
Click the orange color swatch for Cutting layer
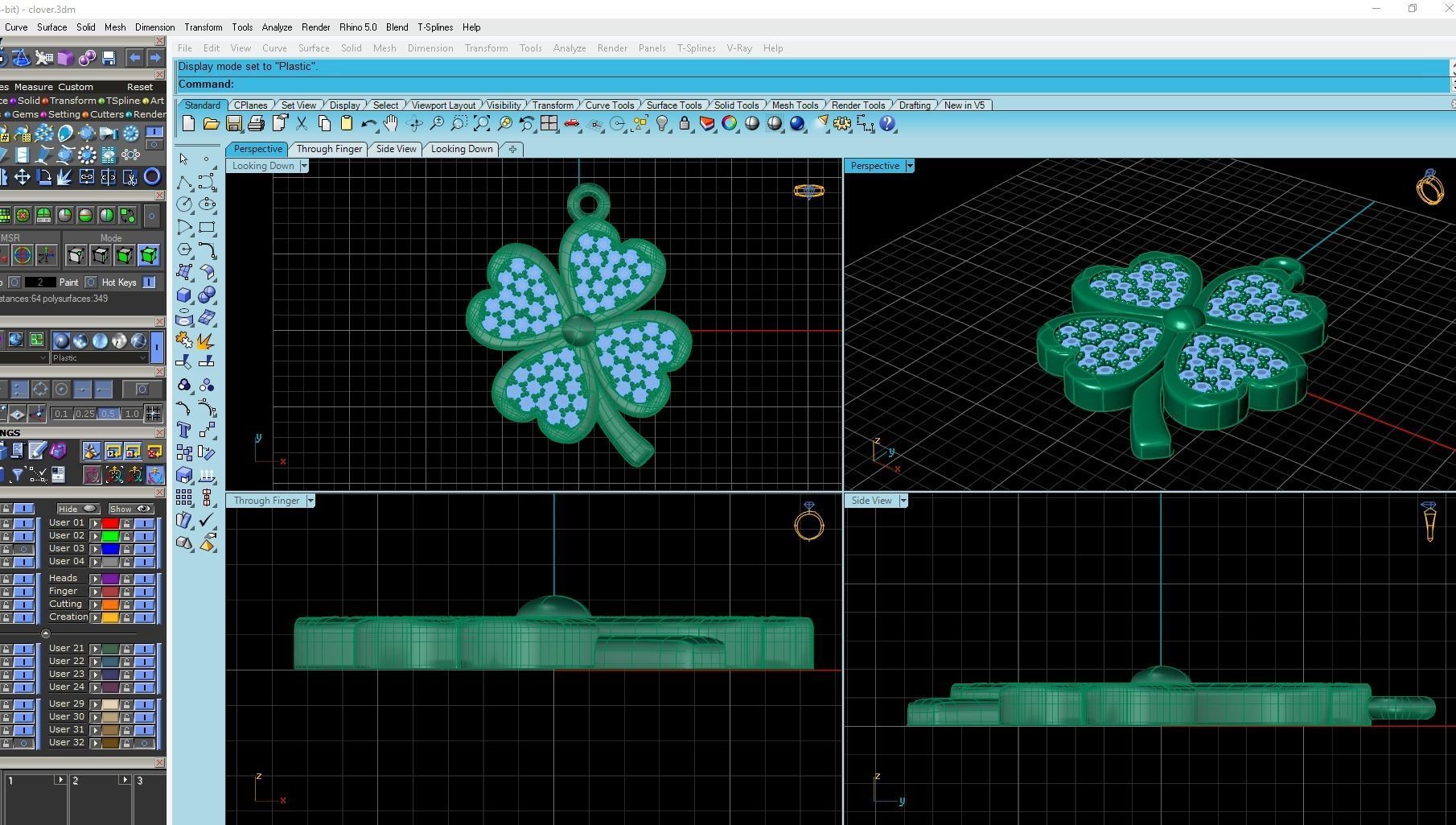pyautogui.click(x=110, y=604)
